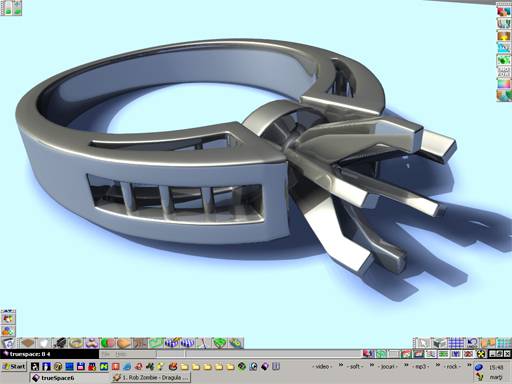Select the magnifier zoom view icon
512x384 pixels.
(x=431, y=354)
